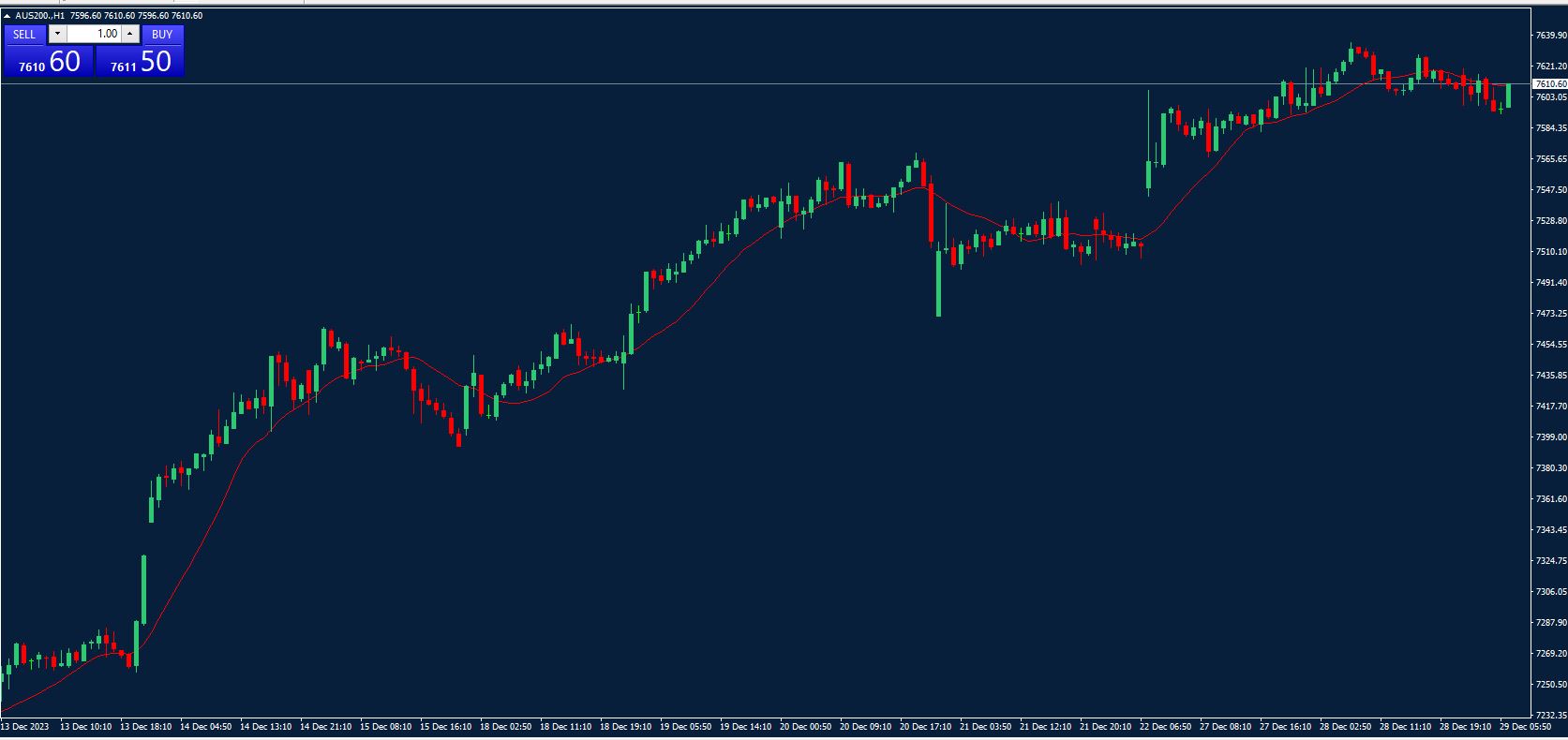Screen dimensions: 1568x740
Task: Click the BUY button
Action: (162, 35)
